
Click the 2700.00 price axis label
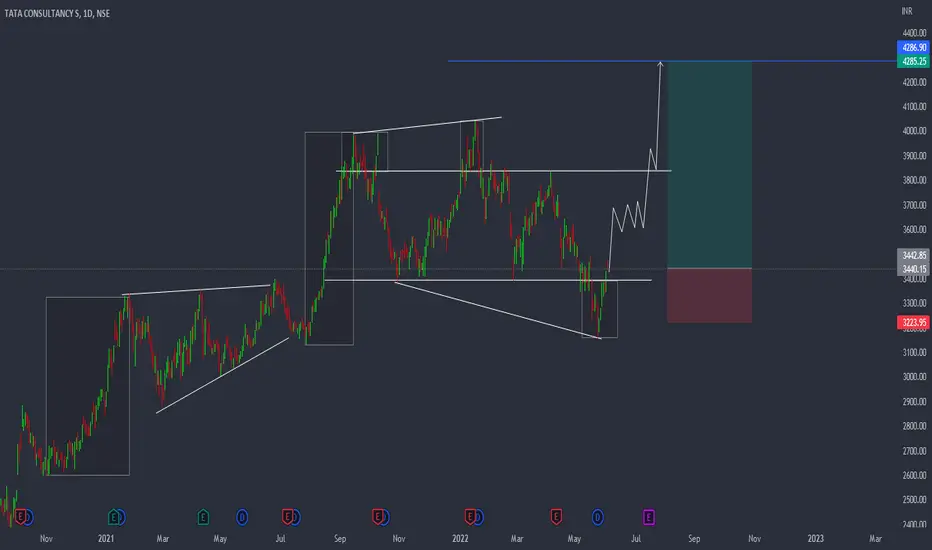coord(914,451)
